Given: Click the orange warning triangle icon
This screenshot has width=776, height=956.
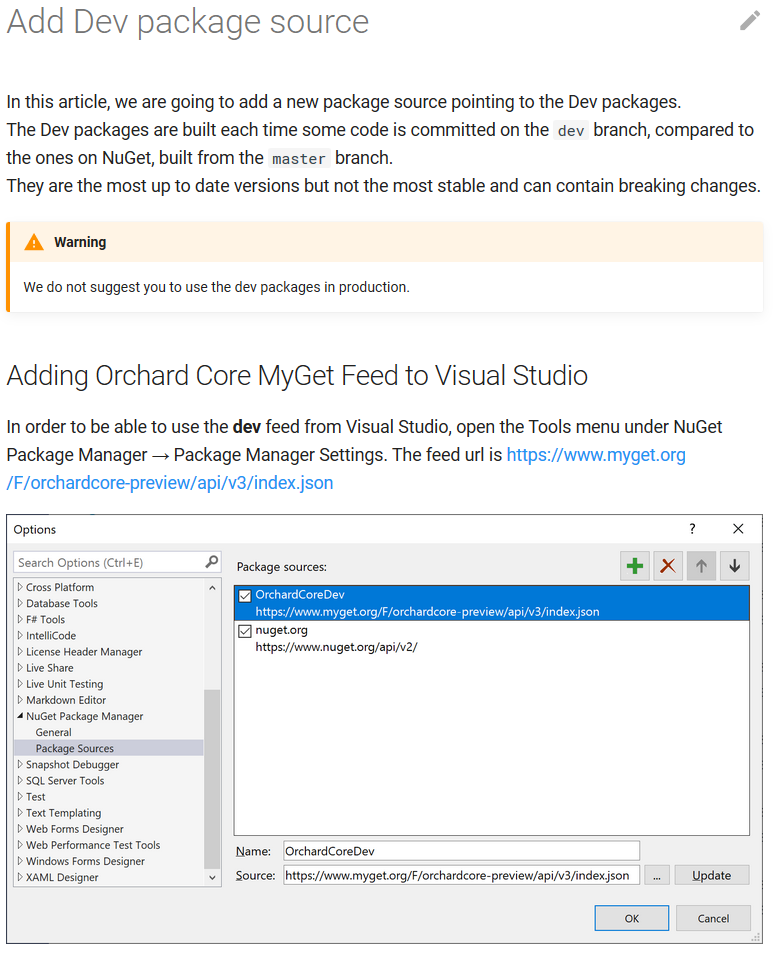Looking at the screenshot, I should pos(34,242).
